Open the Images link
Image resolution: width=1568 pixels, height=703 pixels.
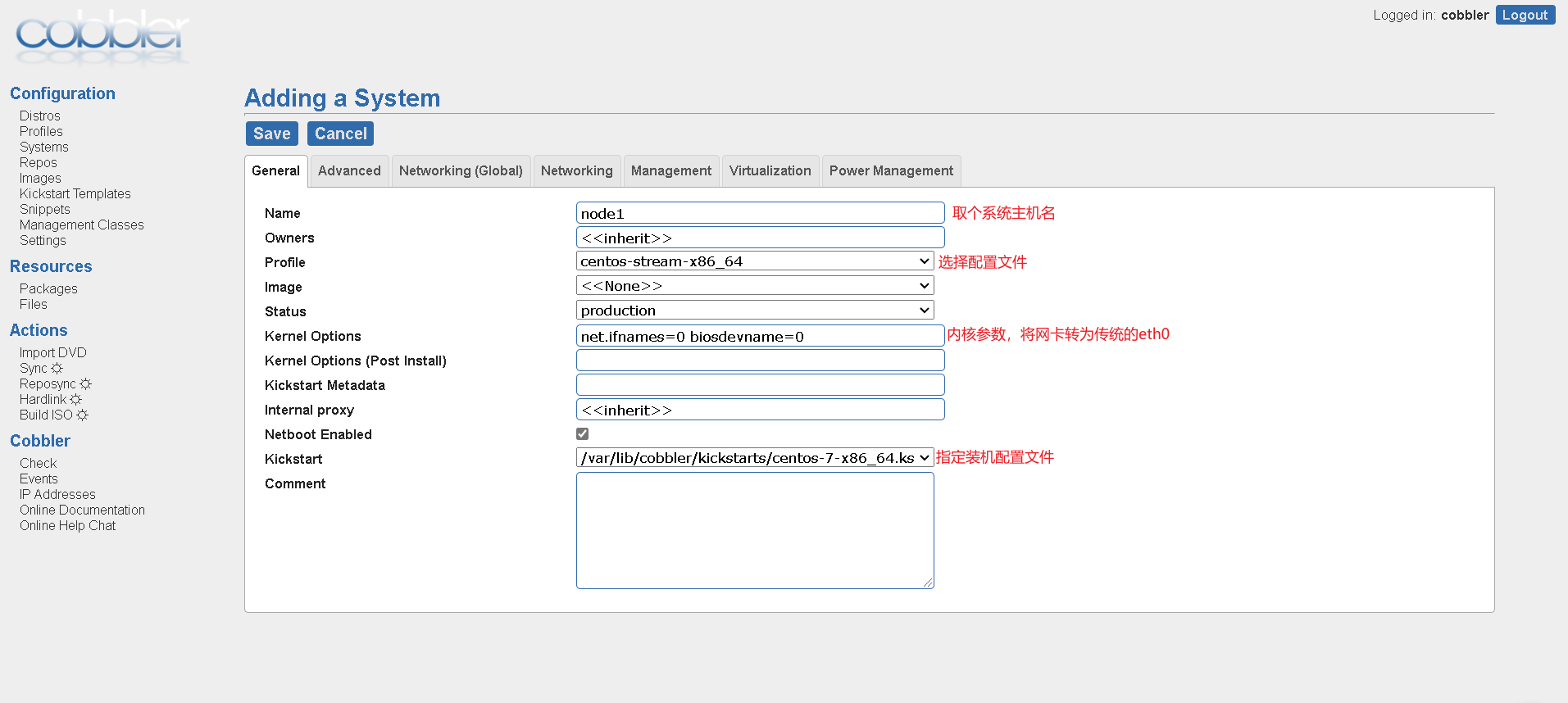[40, 179]
